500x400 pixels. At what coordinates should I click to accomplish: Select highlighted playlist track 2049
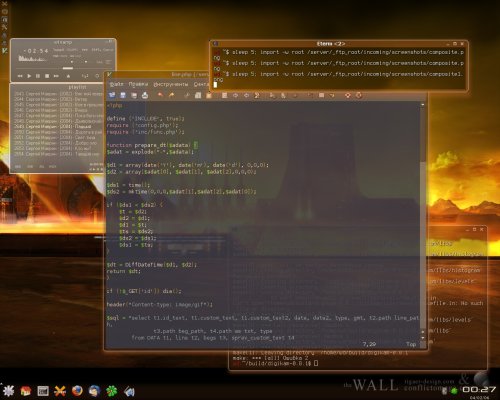58,127
